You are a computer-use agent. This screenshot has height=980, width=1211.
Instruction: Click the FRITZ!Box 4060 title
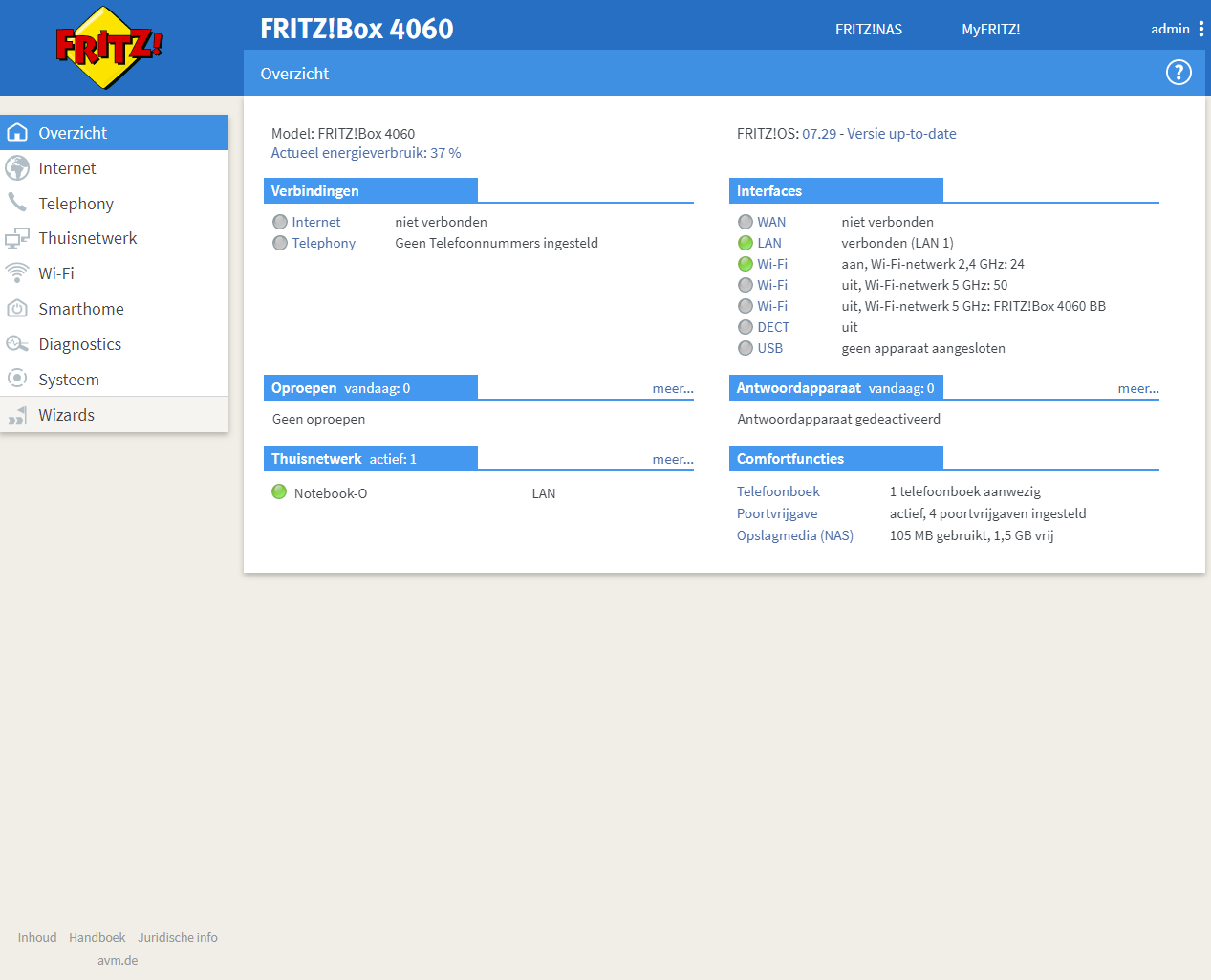357,29
